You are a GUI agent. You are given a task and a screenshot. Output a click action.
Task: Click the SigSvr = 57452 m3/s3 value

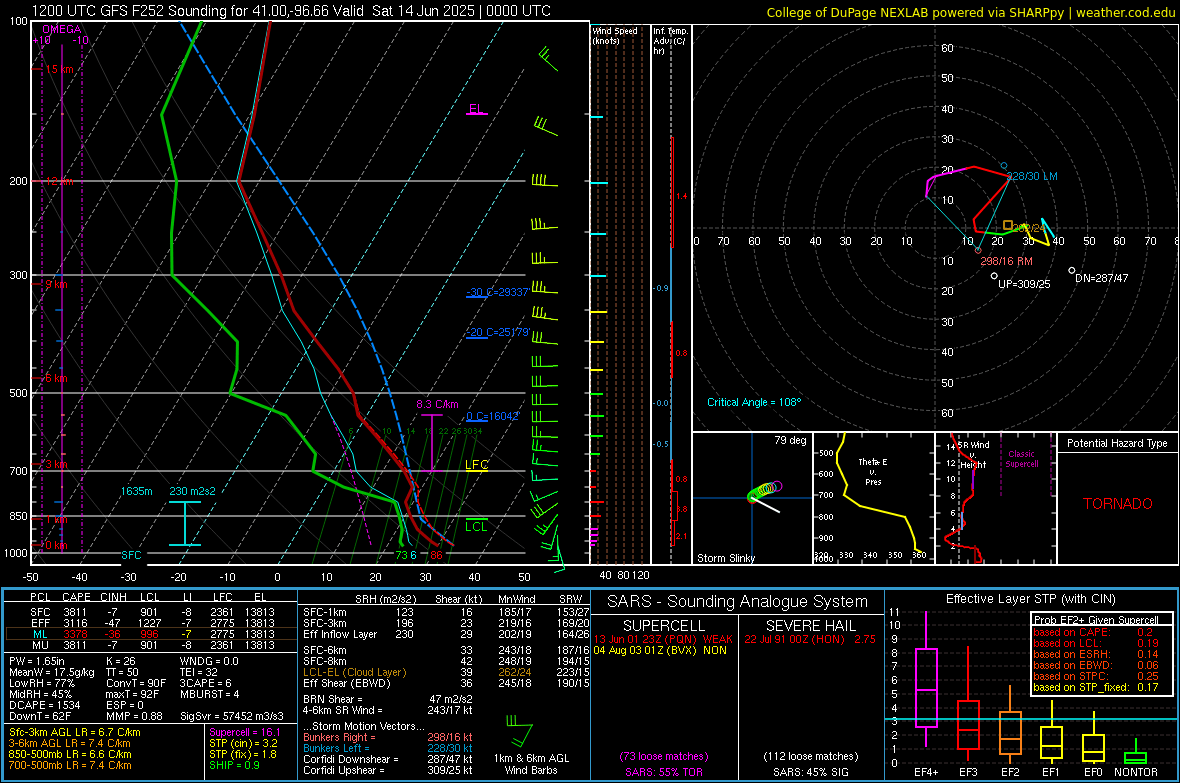pos(232,716)
